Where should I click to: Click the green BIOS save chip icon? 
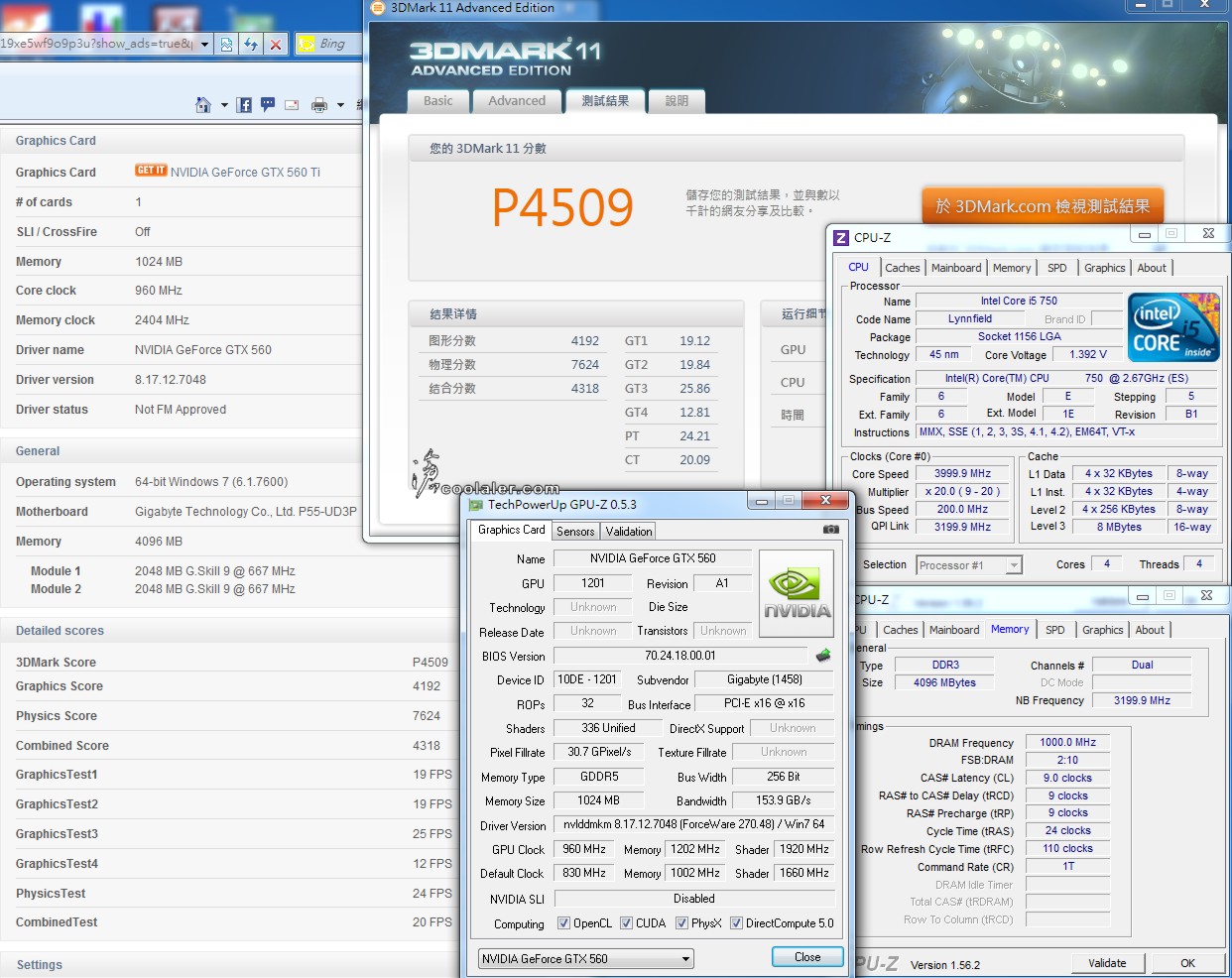pos(823,655)
